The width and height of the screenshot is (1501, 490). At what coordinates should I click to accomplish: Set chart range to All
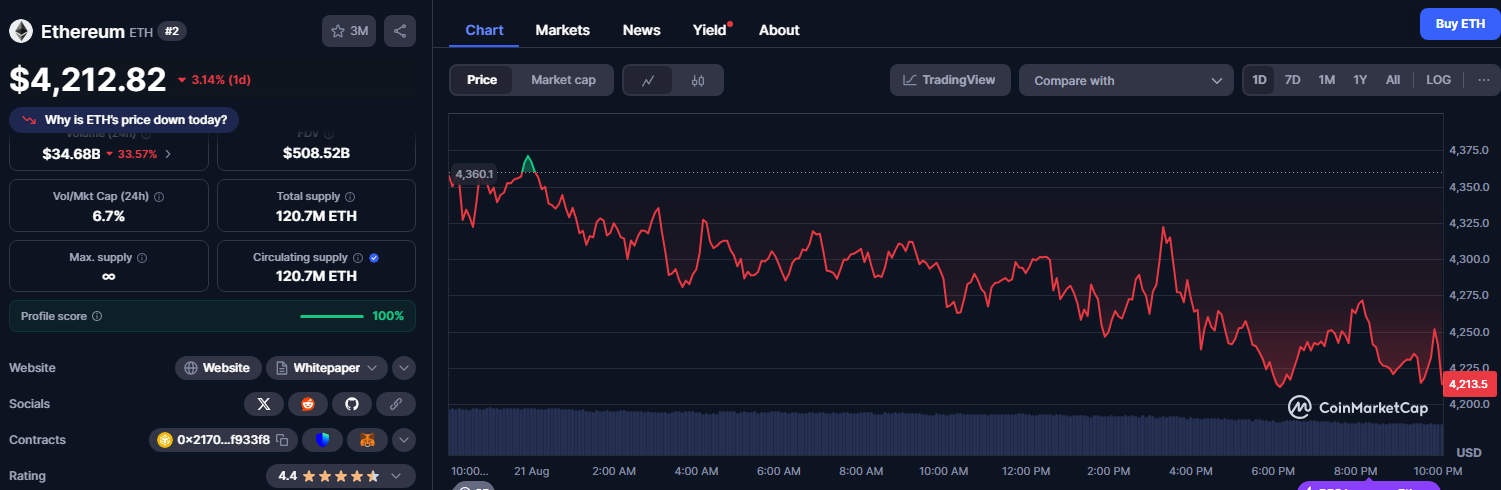click(1393, 80)
